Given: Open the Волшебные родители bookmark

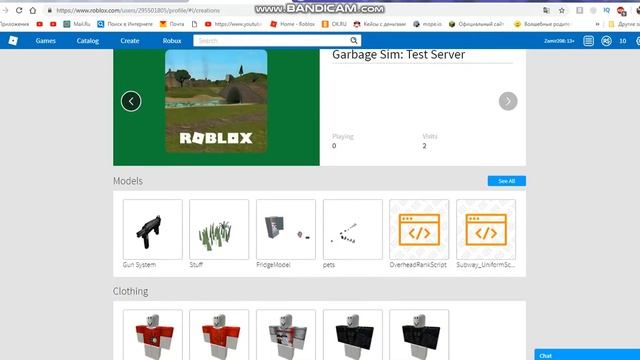Looking at the screenshot, I should (x=542, y=24).
